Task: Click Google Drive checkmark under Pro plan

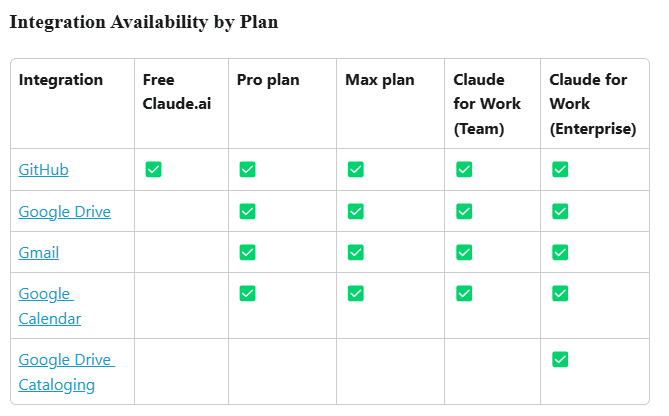Action: 247,211
